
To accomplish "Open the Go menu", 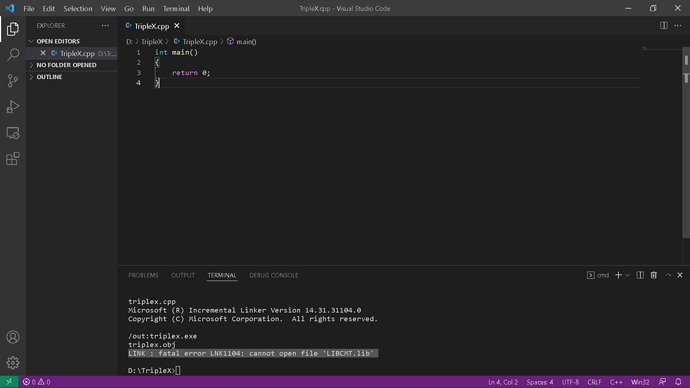I will pyautogui.click(x=128, y=8).
